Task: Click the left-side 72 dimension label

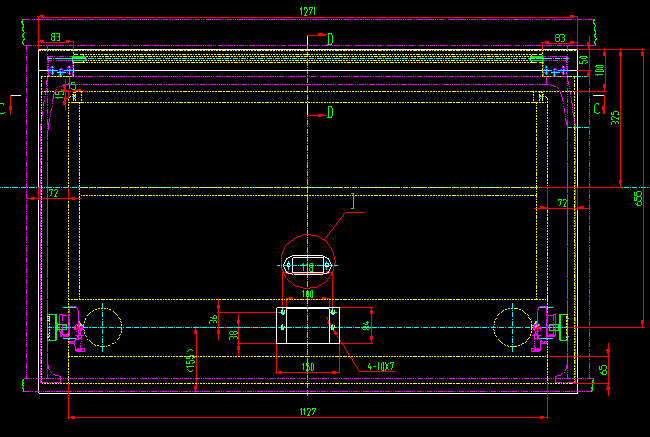Action: coord(52,191)
